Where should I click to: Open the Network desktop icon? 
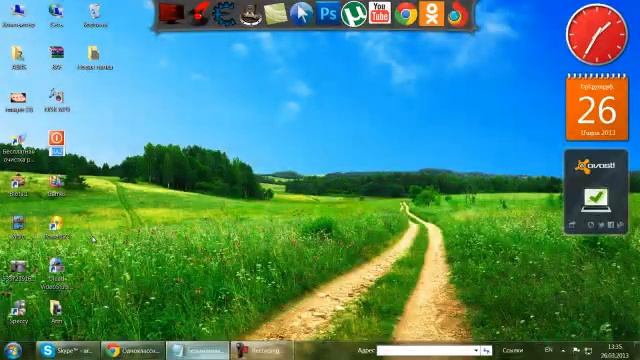click(x=56, y=16)
